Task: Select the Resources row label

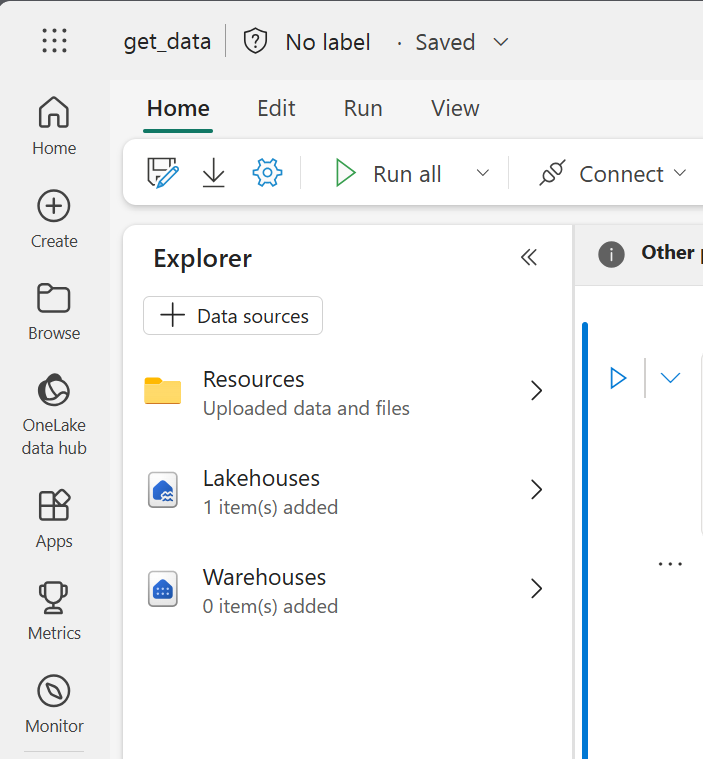Action: [x=253, y=380]
